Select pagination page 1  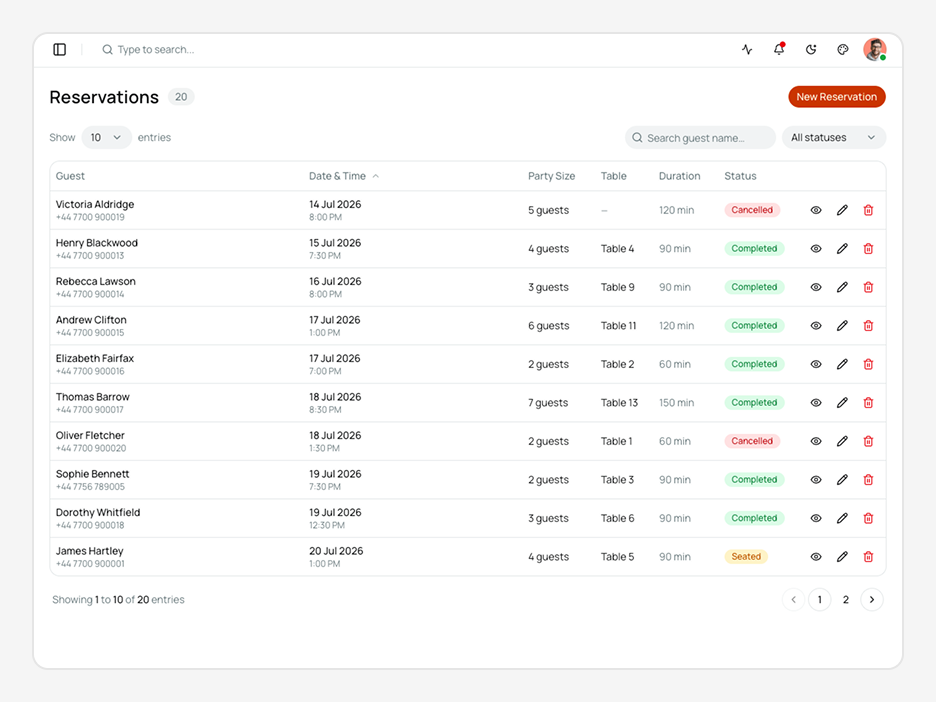[820, 600]
